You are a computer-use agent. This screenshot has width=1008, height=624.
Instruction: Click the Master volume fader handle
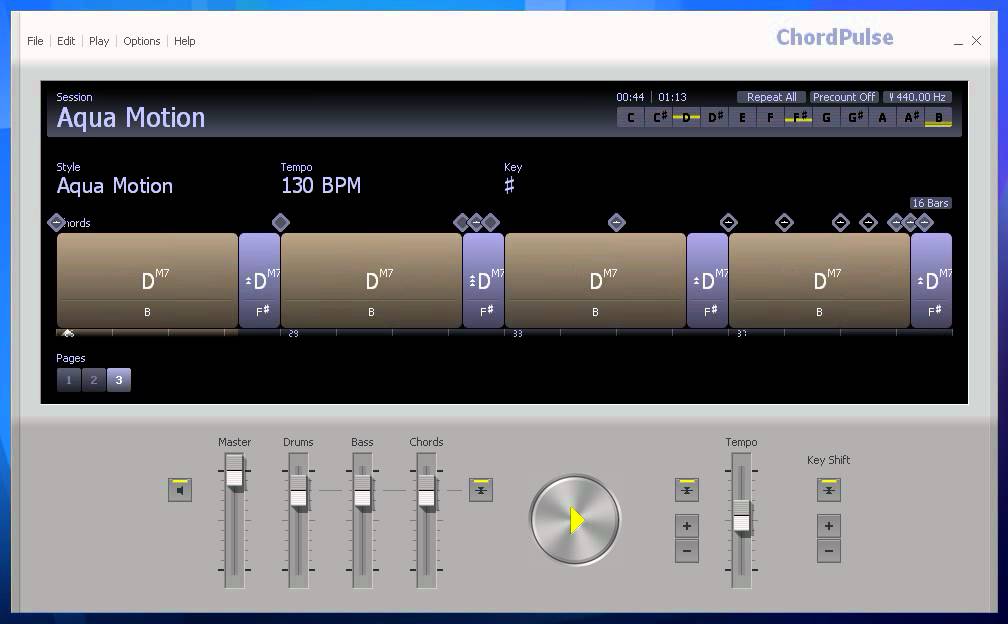point(234,472)
